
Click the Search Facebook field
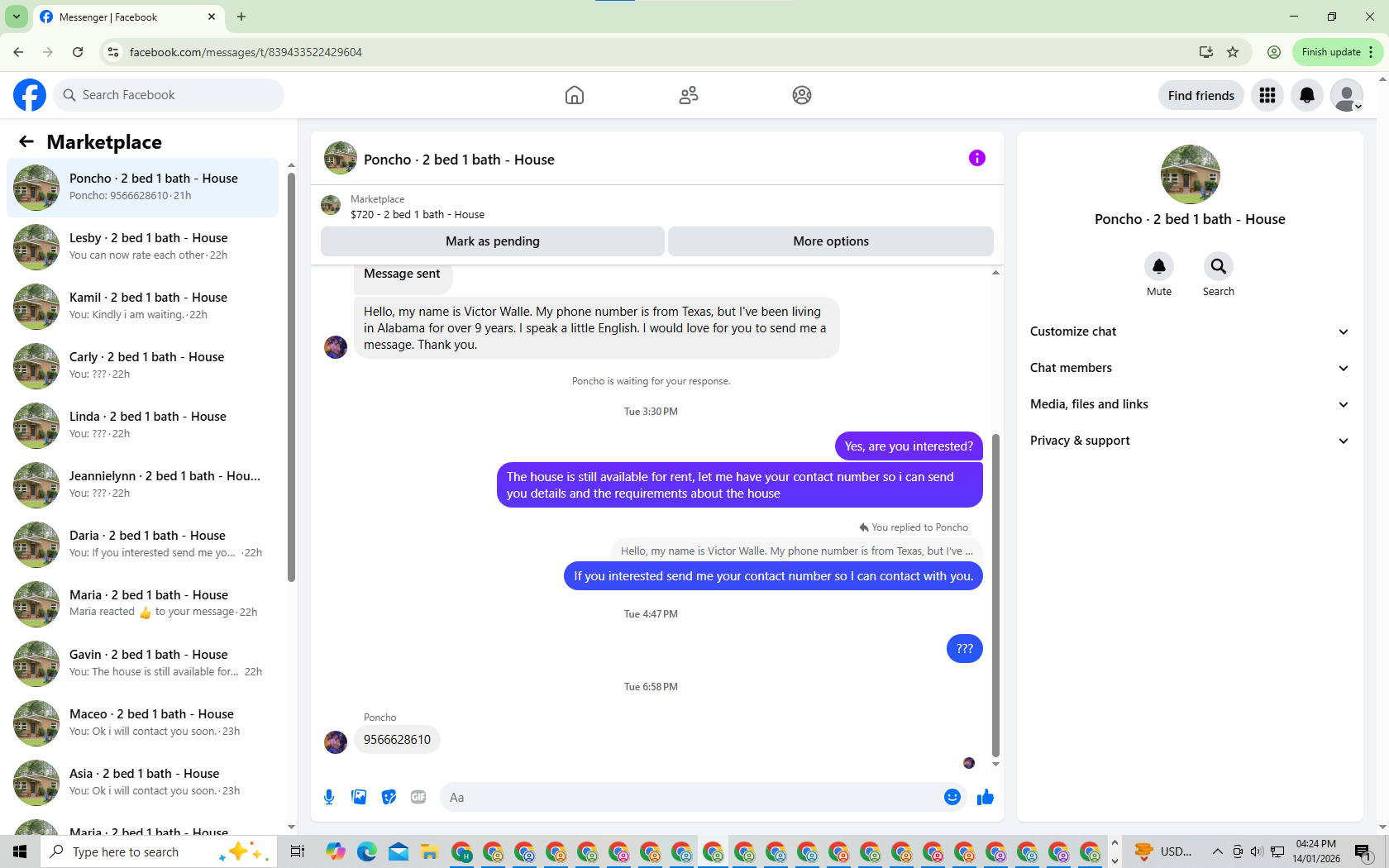[169, 95]
